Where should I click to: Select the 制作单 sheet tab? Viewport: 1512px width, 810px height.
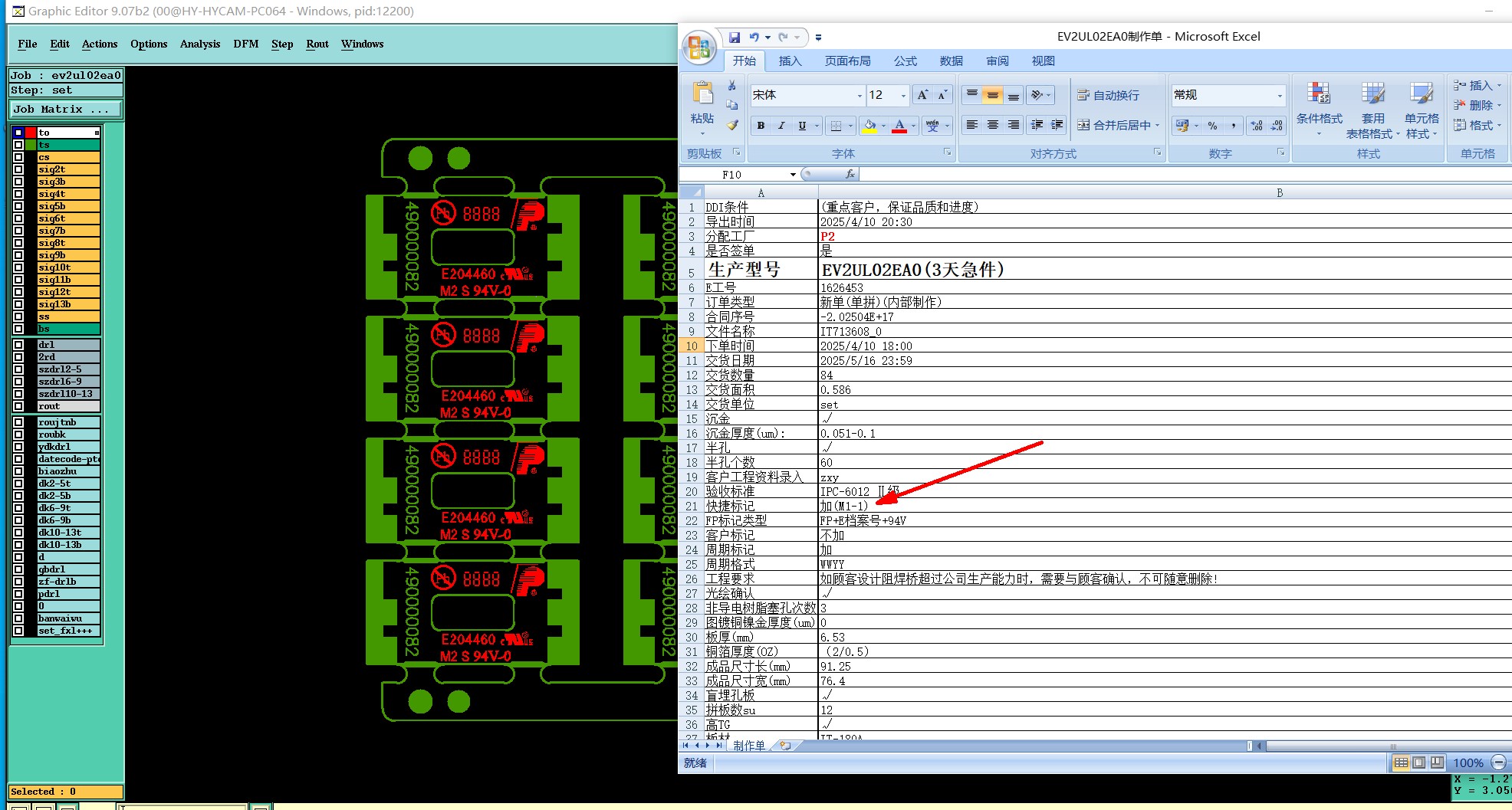[x=748, y=746]
